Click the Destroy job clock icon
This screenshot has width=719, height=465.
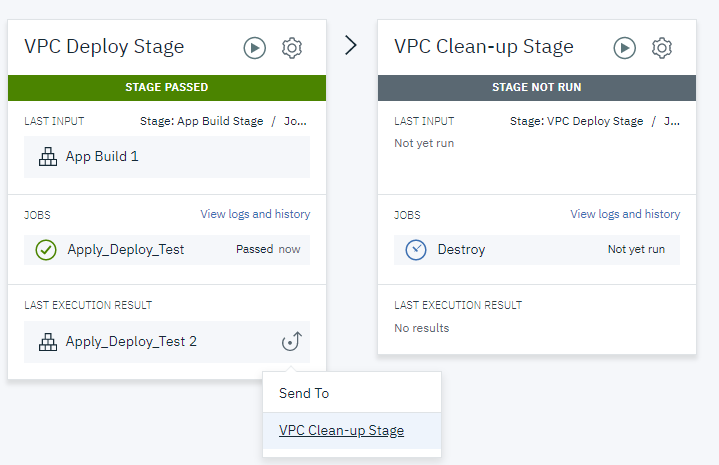(416, 250)
